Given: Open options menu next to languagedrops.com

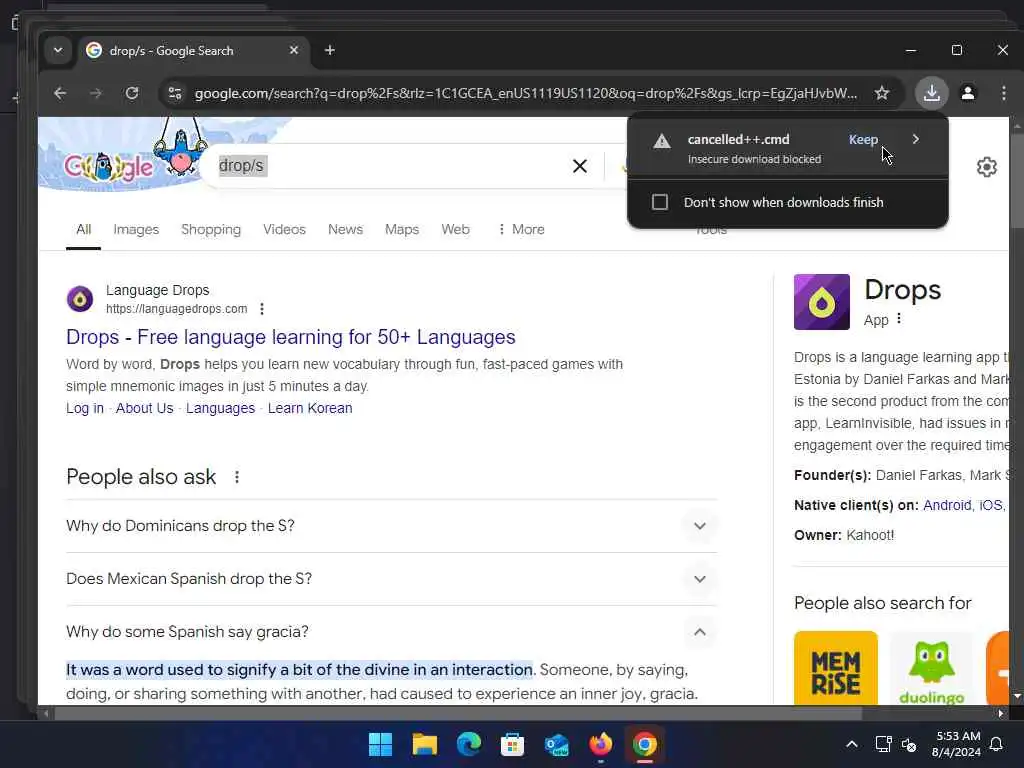Looking at the screenshot, I should pos(262,309).
